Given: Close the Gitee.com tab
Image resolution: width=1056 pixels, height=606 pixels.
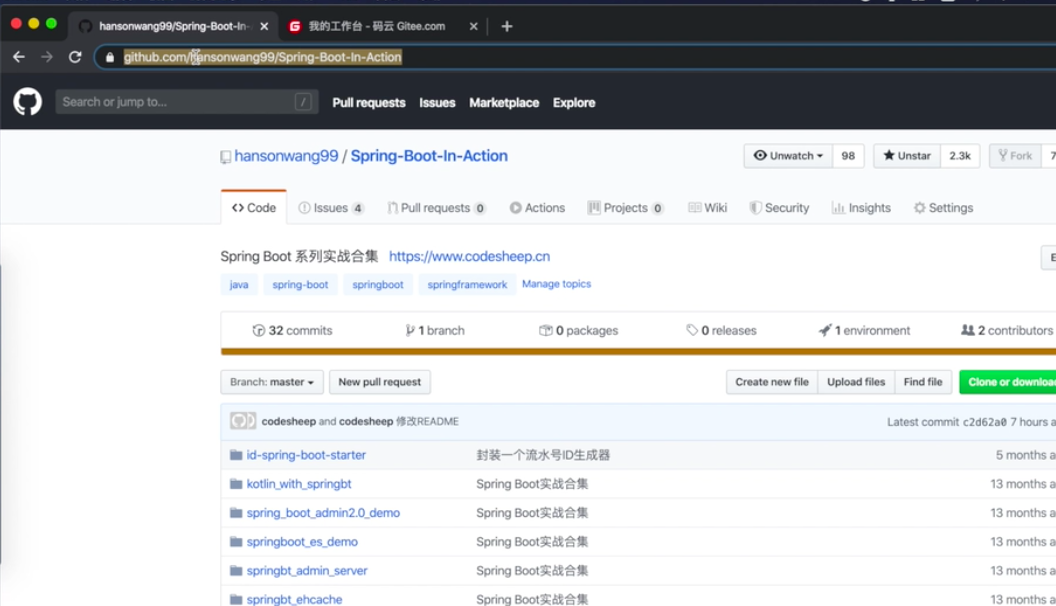Looking at the screenshot, I should click(x=473, y=26).
